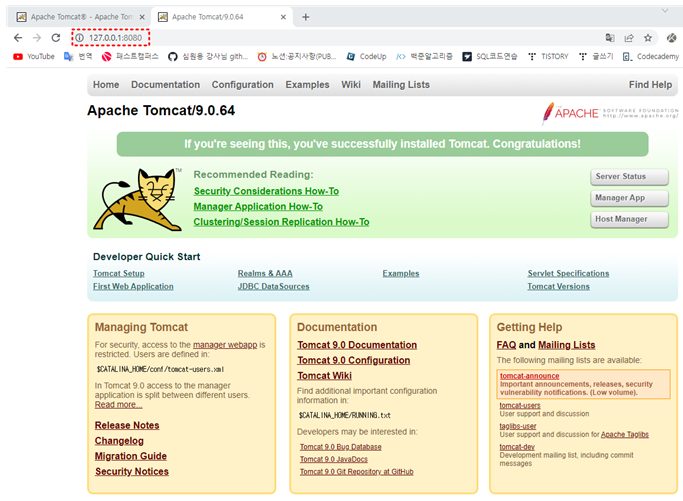Open Tomcat 9.0 Documentation link
This screenshot has height=501, width=683.
[357, 345]
